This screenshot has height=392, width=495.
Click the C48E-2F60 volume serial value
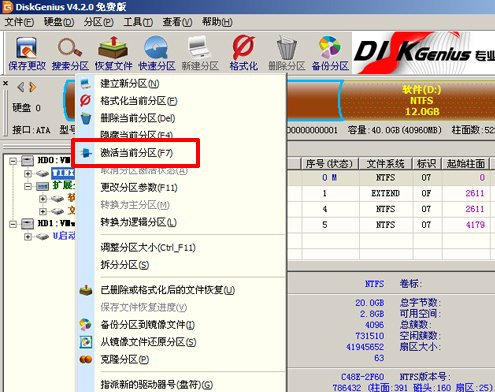coord(362,377)
